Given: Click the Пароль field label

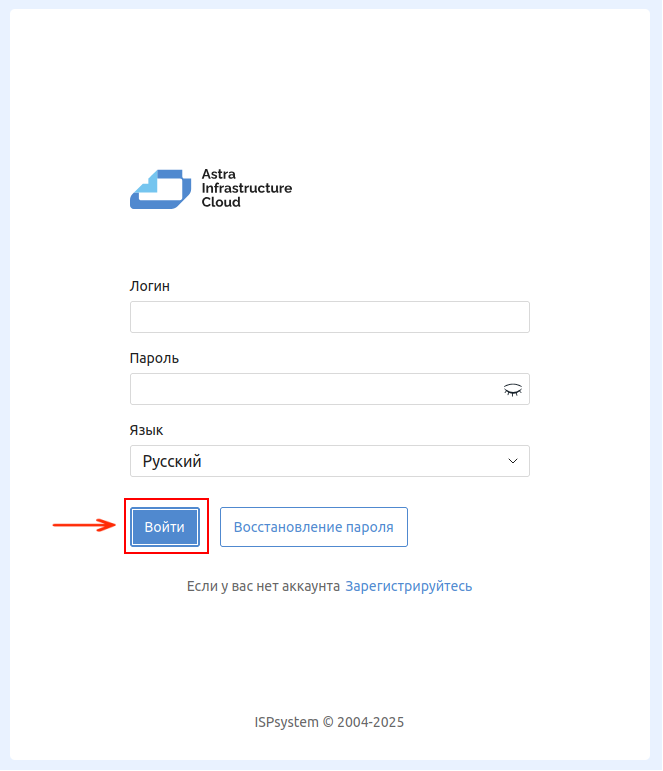Looking at the screenshot, I should pos(154,358).
